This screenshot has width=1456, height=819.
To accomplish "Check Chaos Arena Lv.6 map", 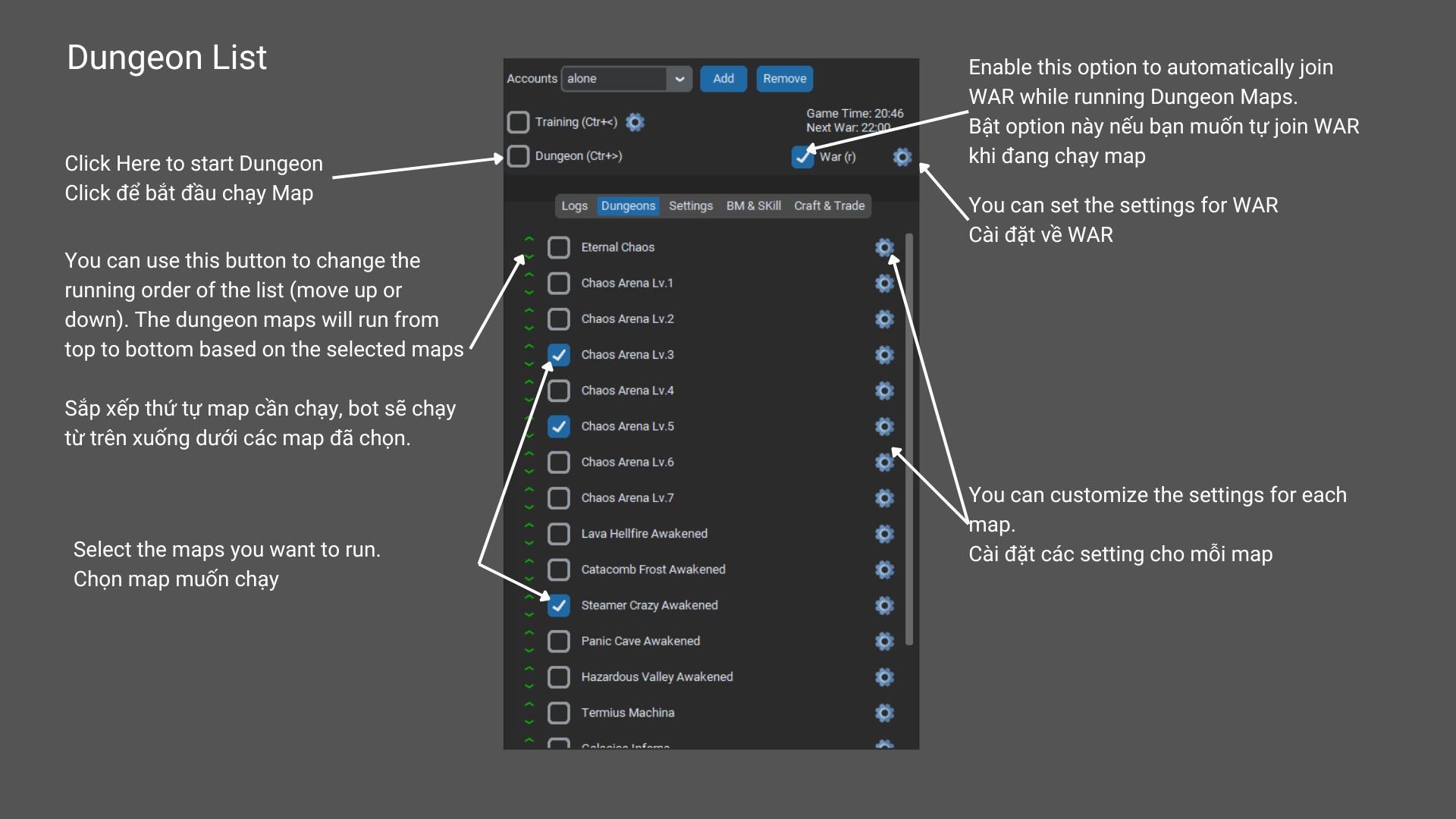I will 559,462.
